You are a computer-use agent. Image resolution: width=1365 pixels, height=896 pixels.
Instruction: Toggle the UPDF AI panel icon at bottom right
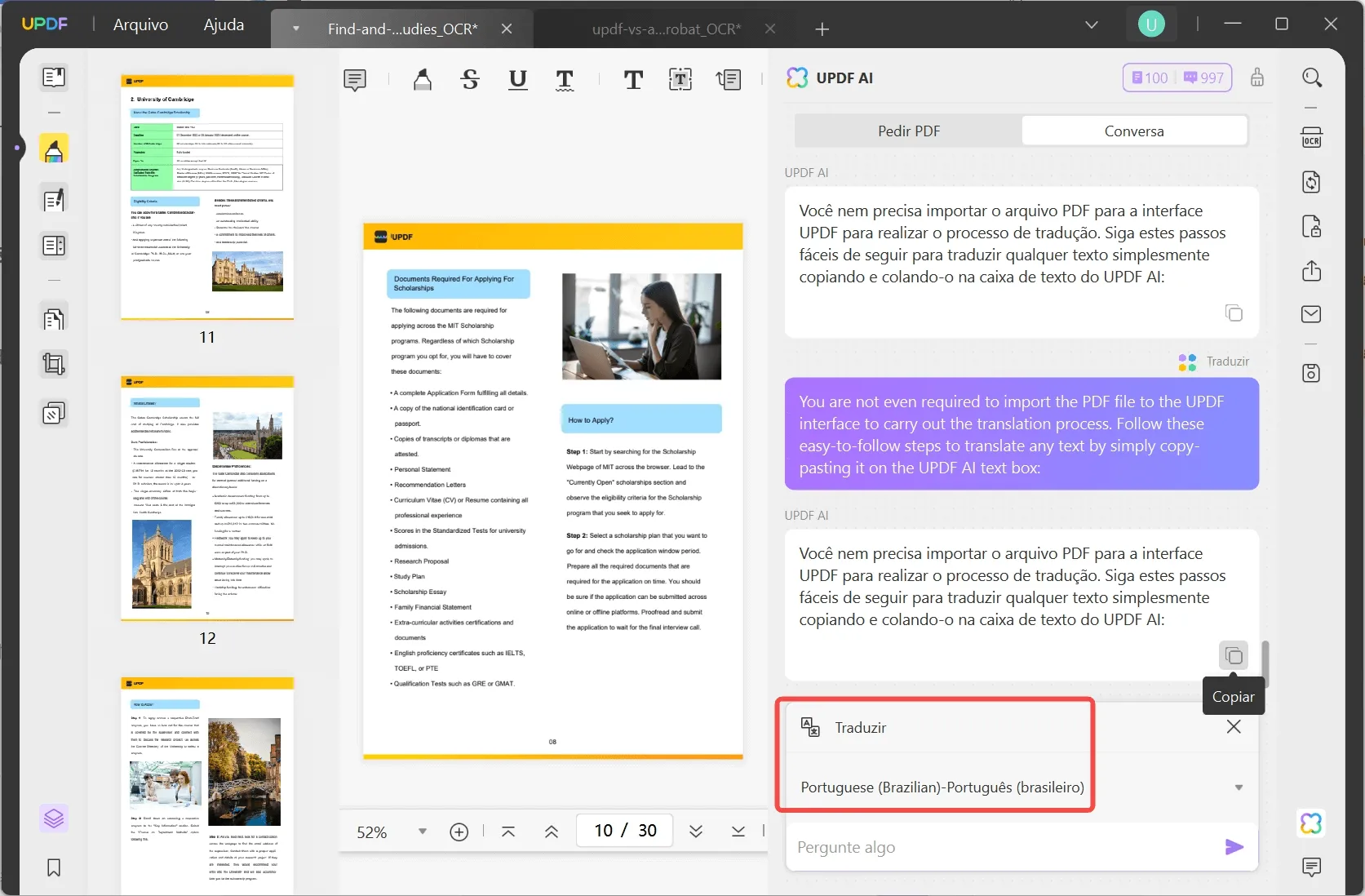(1312, 823)
